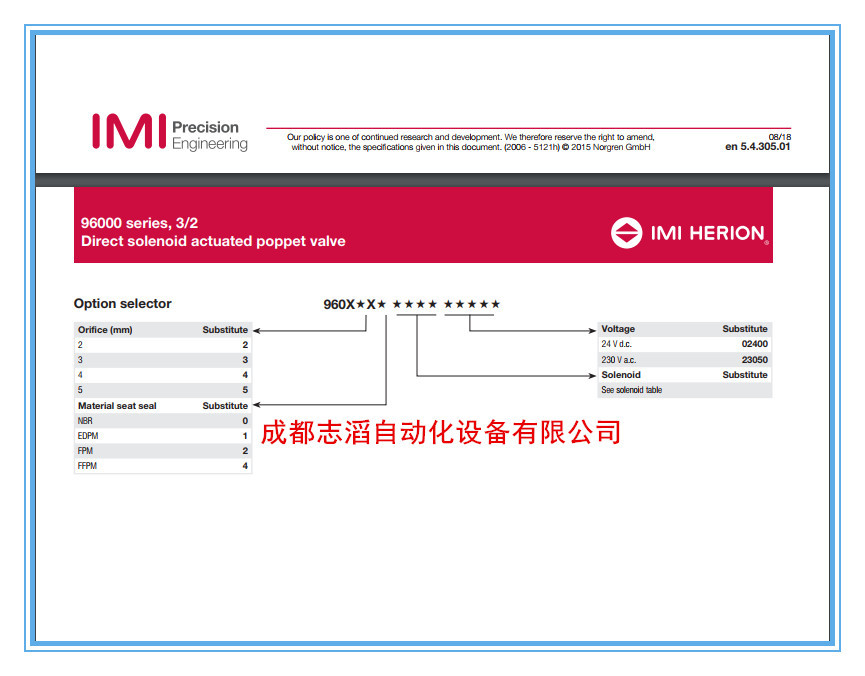Select the 'FPM' material row label
Screen dimensions: 865x676
85,451
